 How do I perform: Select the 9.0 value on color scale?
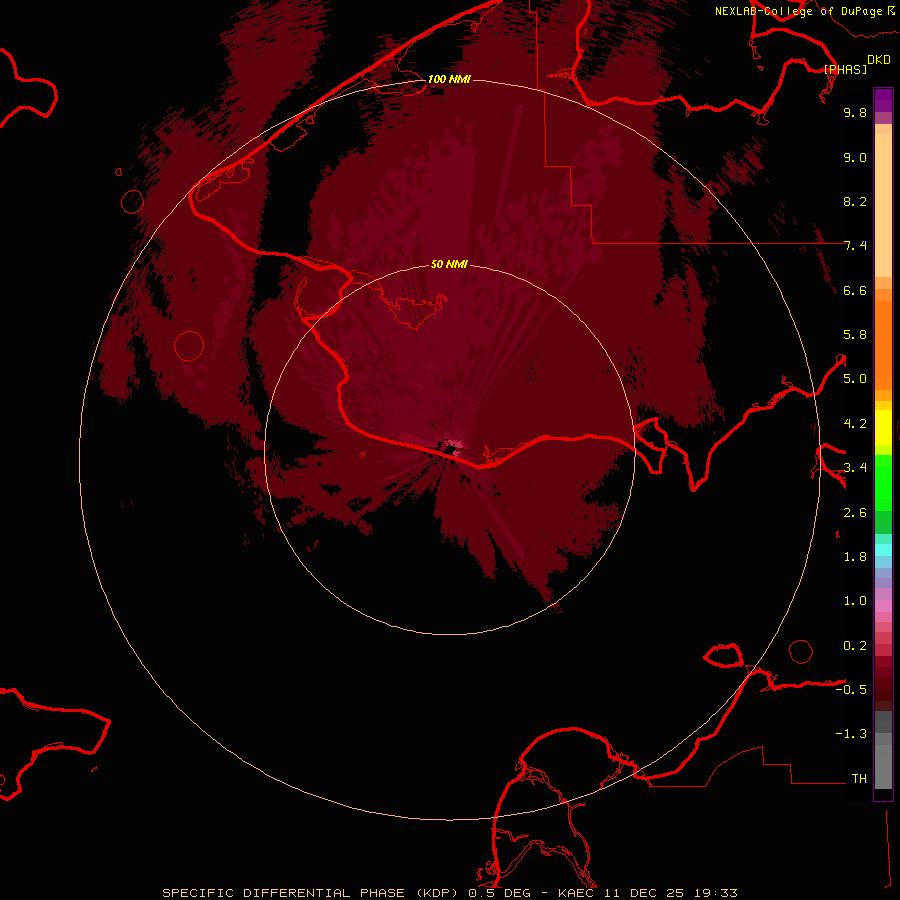click(855, 157)
